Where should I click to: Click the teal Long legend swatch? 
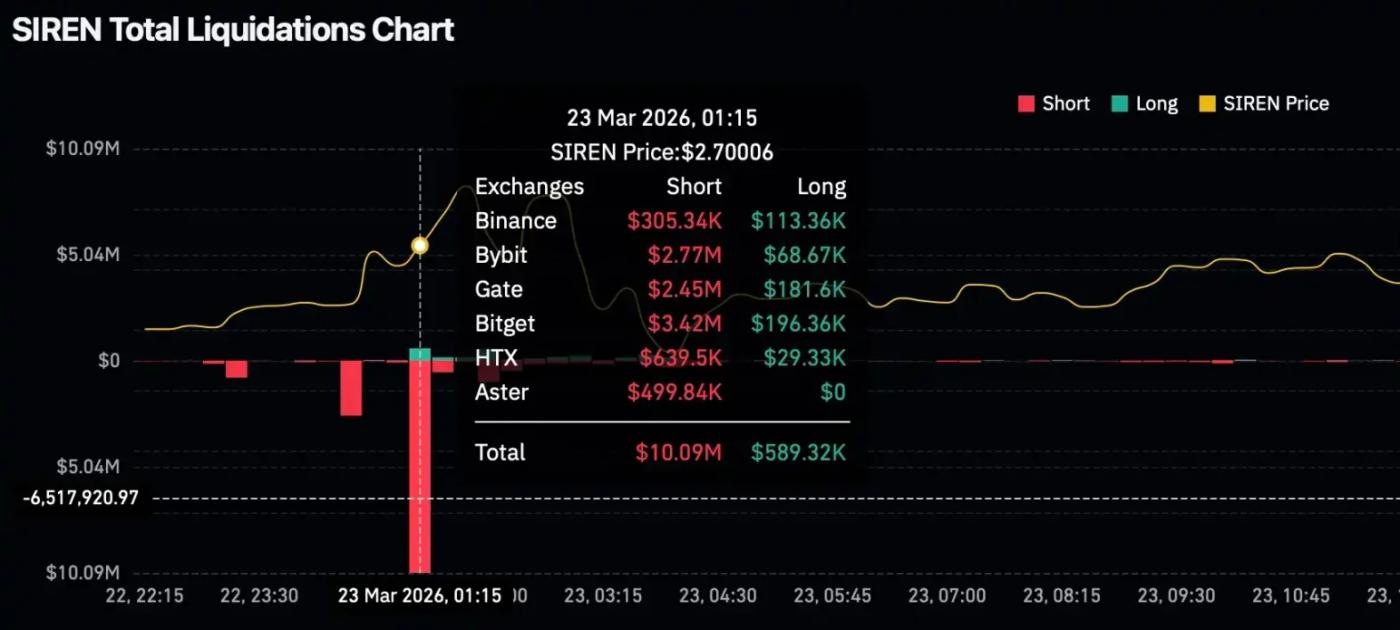tap(1120, 104)
